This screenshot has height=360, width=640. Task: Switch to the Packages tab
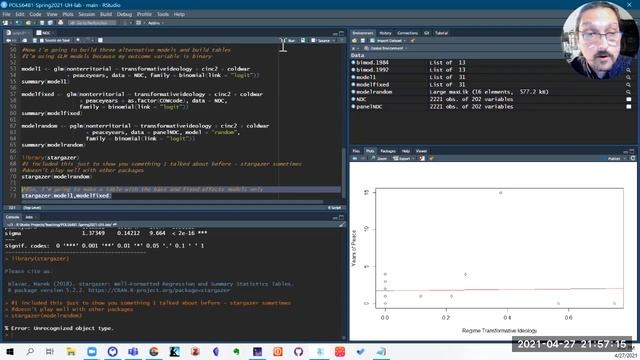(388, 151)
